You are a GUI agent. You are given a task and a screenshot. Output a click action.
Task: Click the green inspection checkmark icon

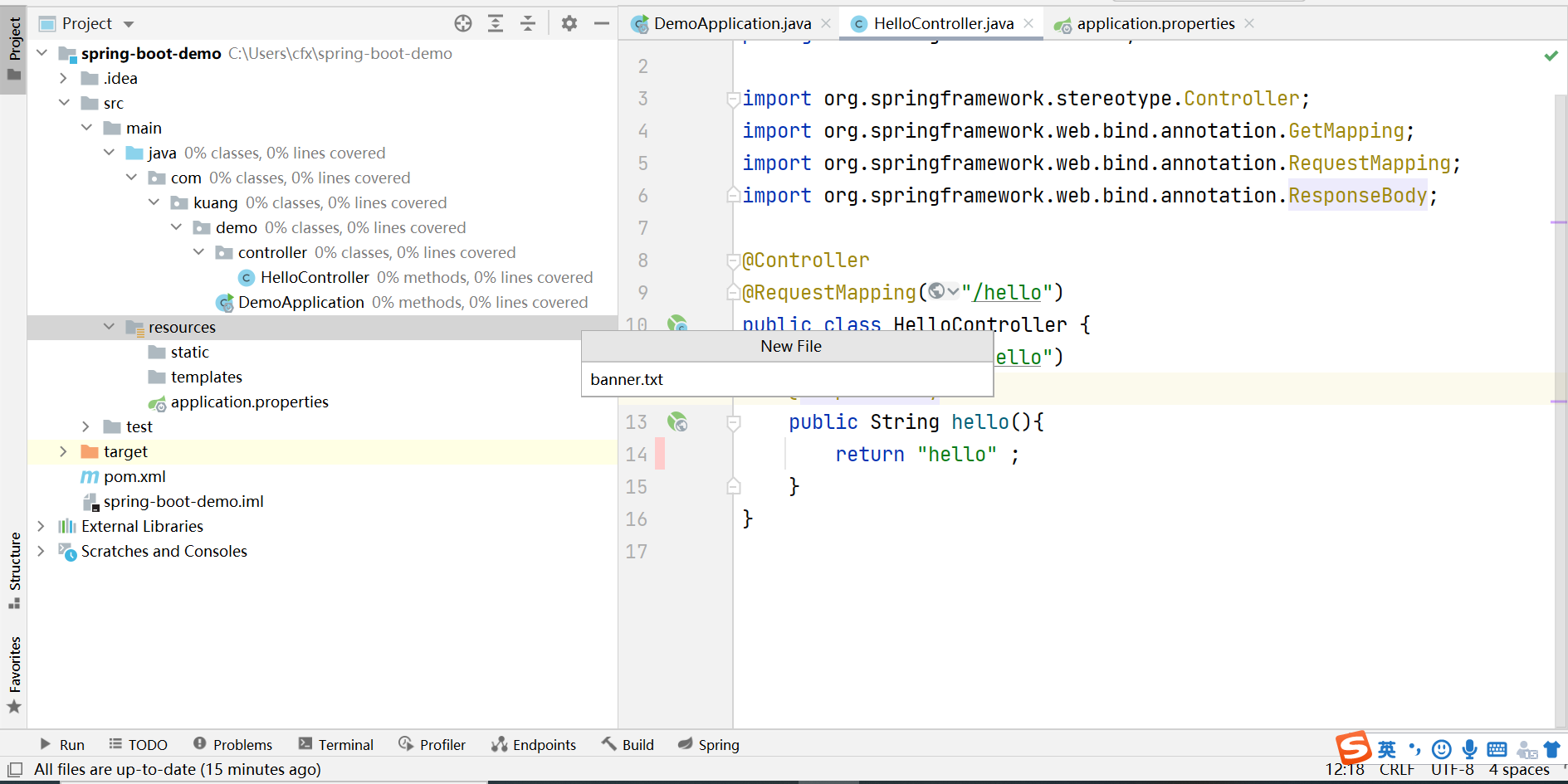tap(1551, 56)
